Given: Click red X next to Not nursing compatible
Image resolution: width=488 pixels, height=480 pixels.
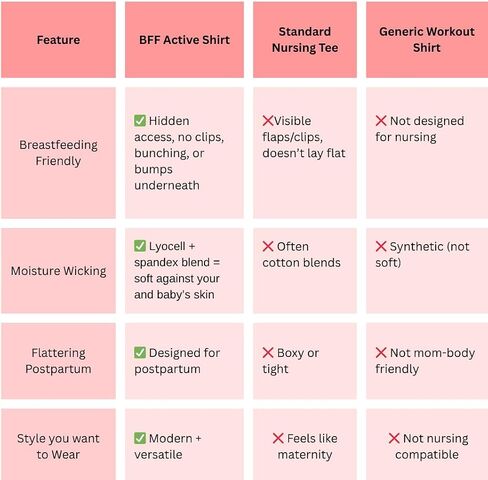Looking at the screenshot, I should pos(394,438).
